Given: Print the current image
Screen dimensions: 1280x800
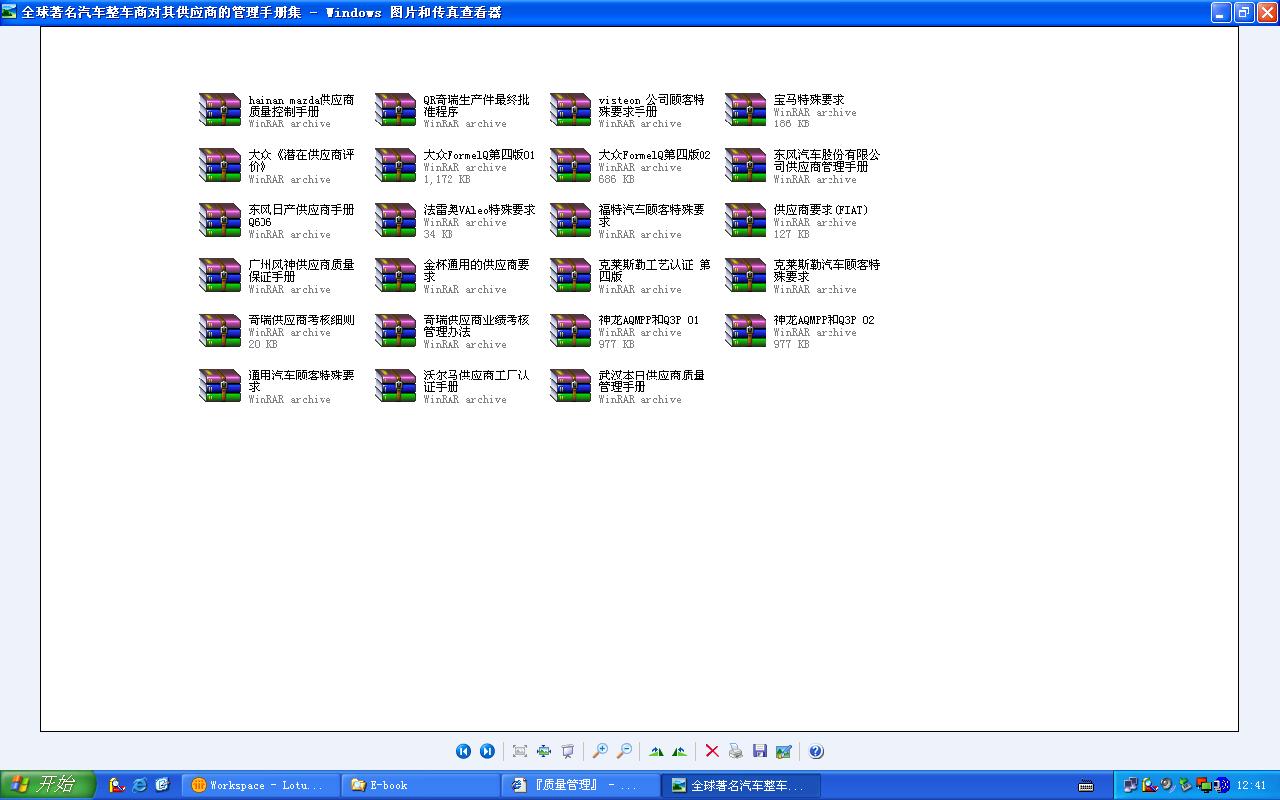Looking at the screenshot, I should coord(736,751).
